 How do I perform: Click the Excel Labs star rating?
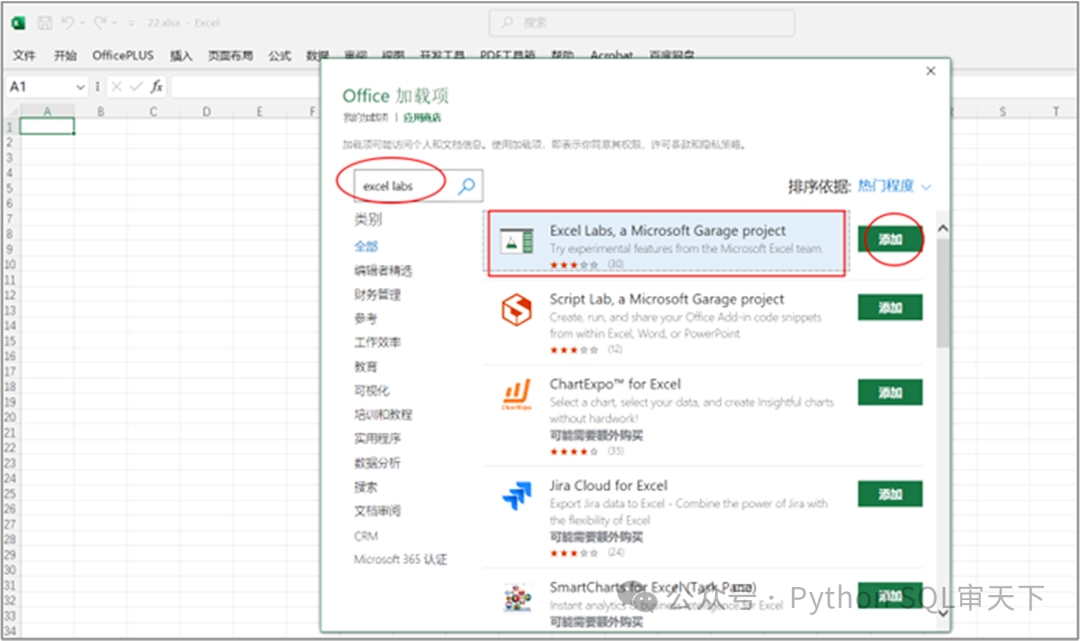(x=574, y=264)
